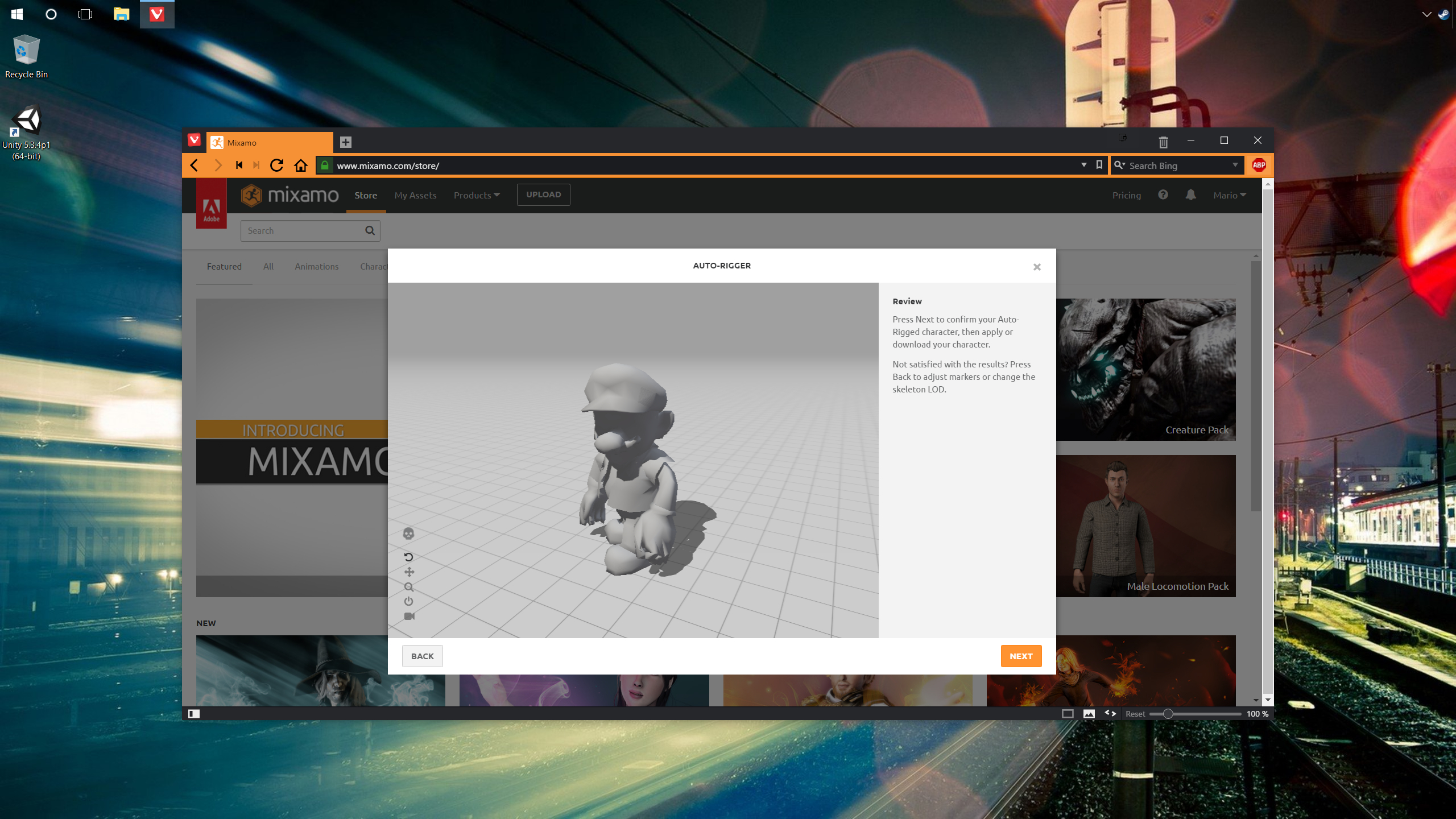Open the help question mark icon
This screenshot has width=1456, height=819.
click(1163, 195)
